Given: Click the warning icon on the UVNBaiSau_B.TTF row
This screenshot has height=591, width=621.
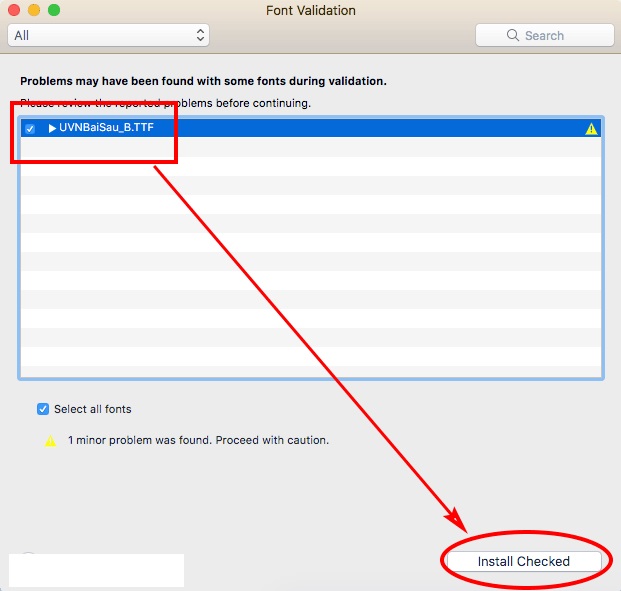Looking at the screenshot, I should [x=591, y=129].
